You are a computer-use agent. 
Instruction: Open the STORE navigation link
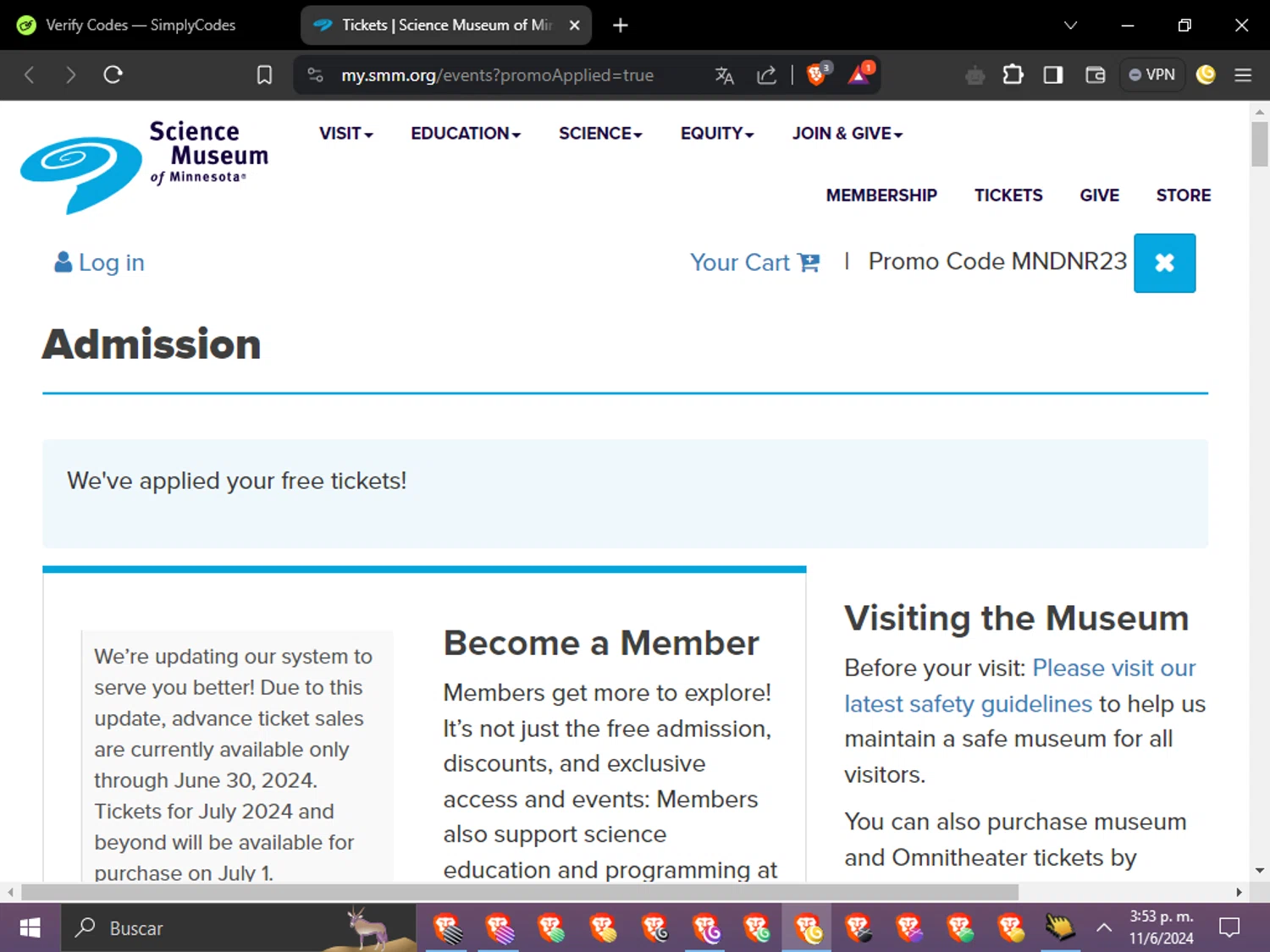pyautogui.click(x=1184, y=195)
